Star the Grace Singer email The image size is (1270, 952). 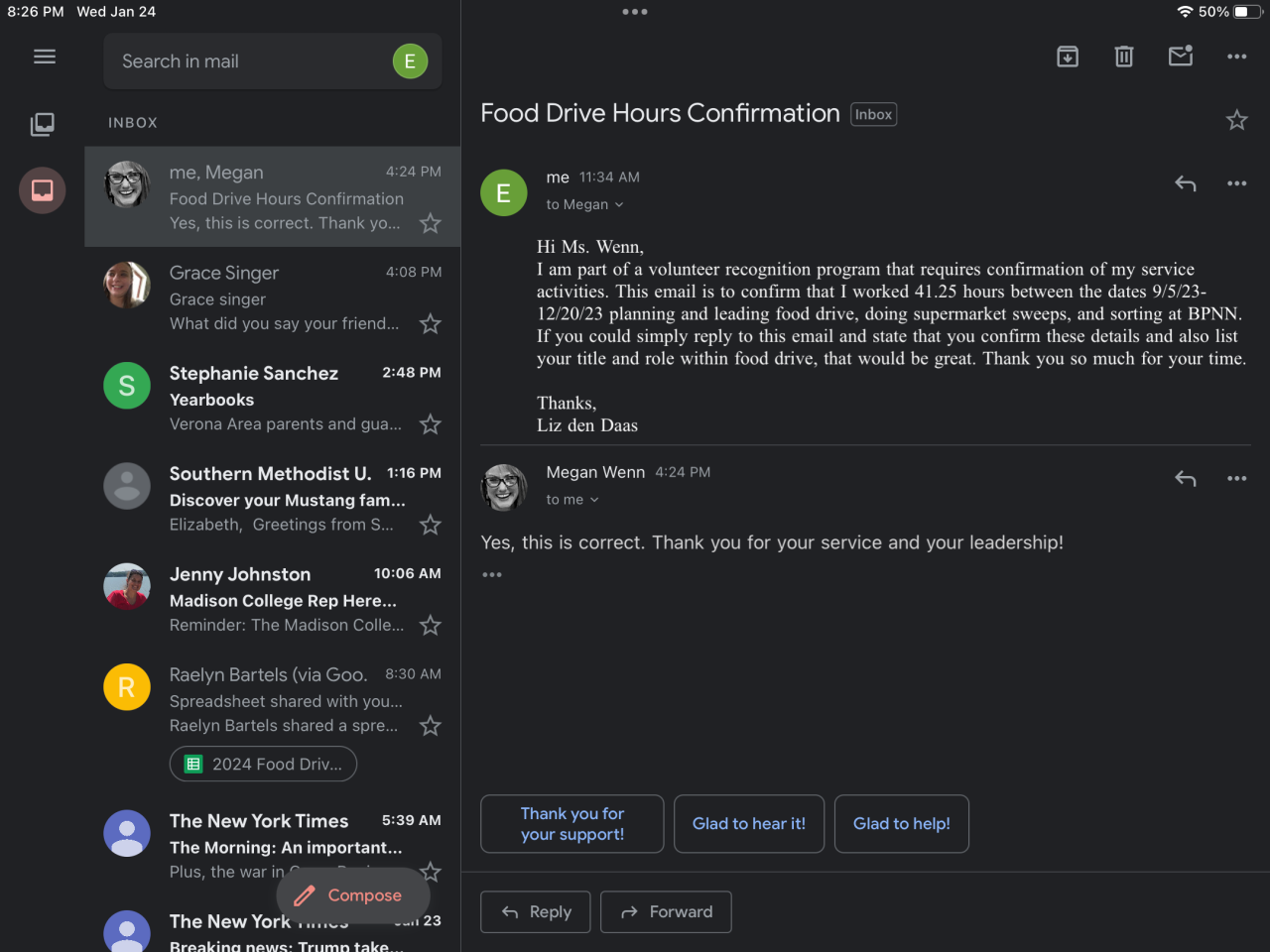tap(430, 324)
